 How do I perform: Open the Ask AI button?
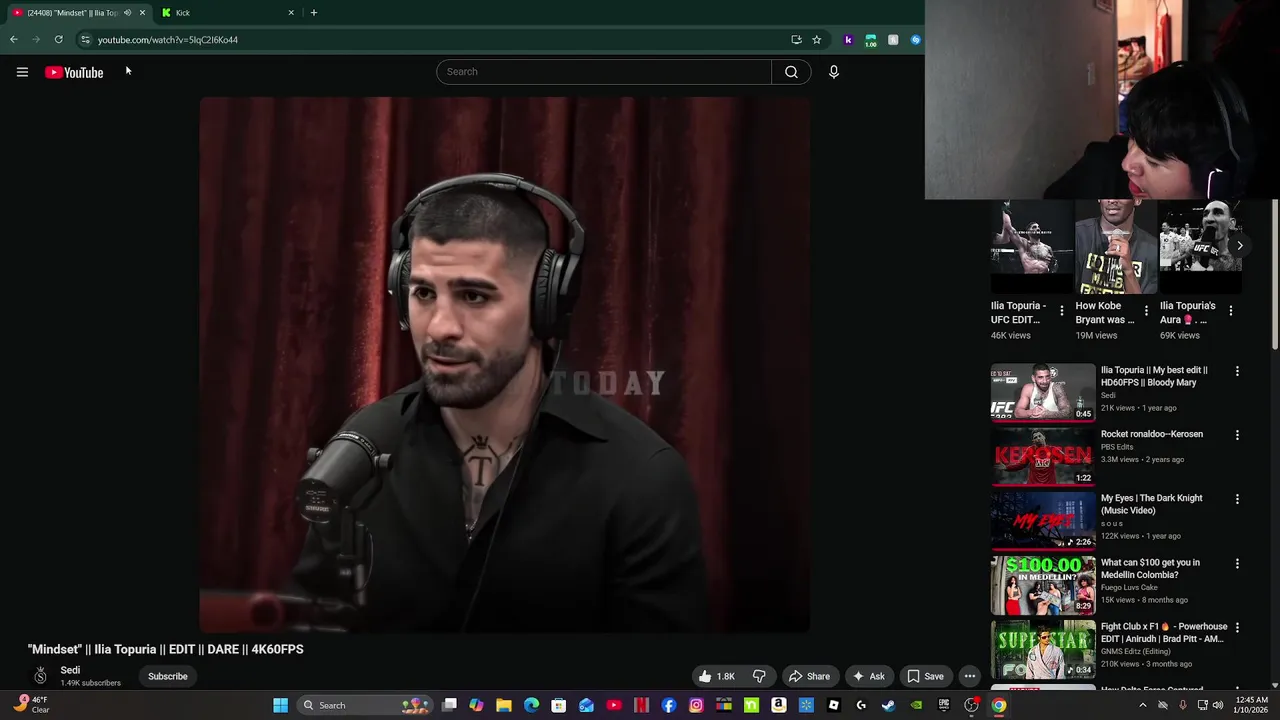coord(868,677)
